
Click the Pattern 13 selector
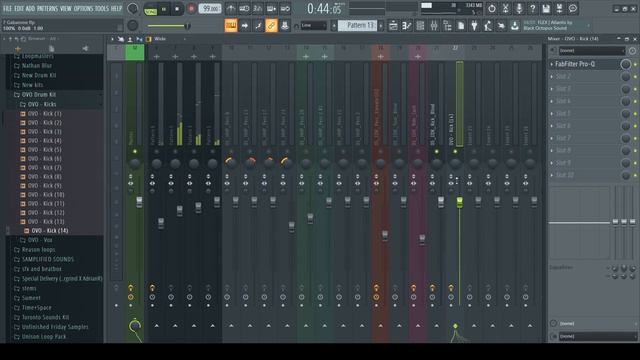[358, 26]
